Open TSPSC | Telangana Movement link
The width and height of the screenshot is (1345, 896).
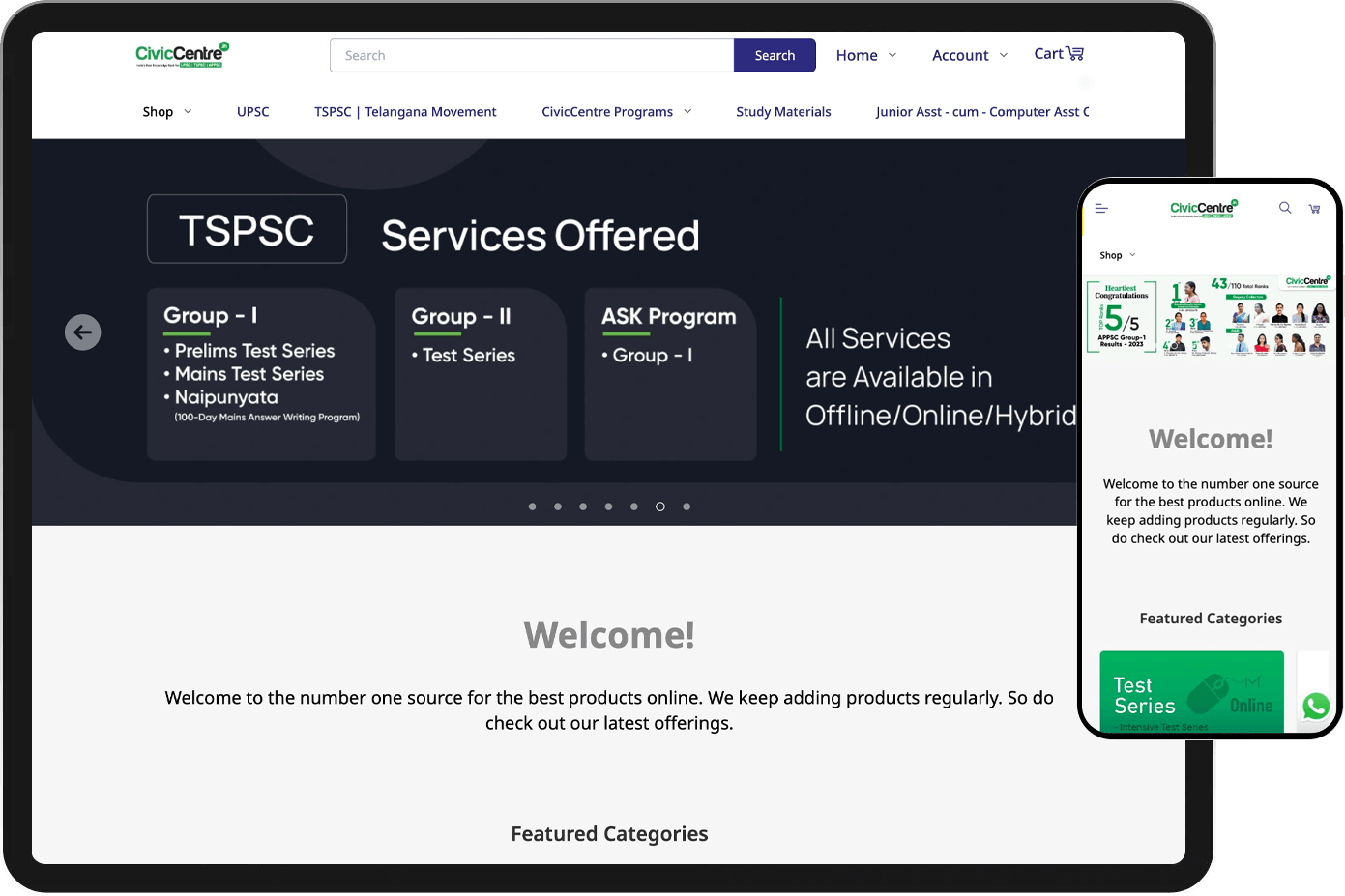pos(405,112)
